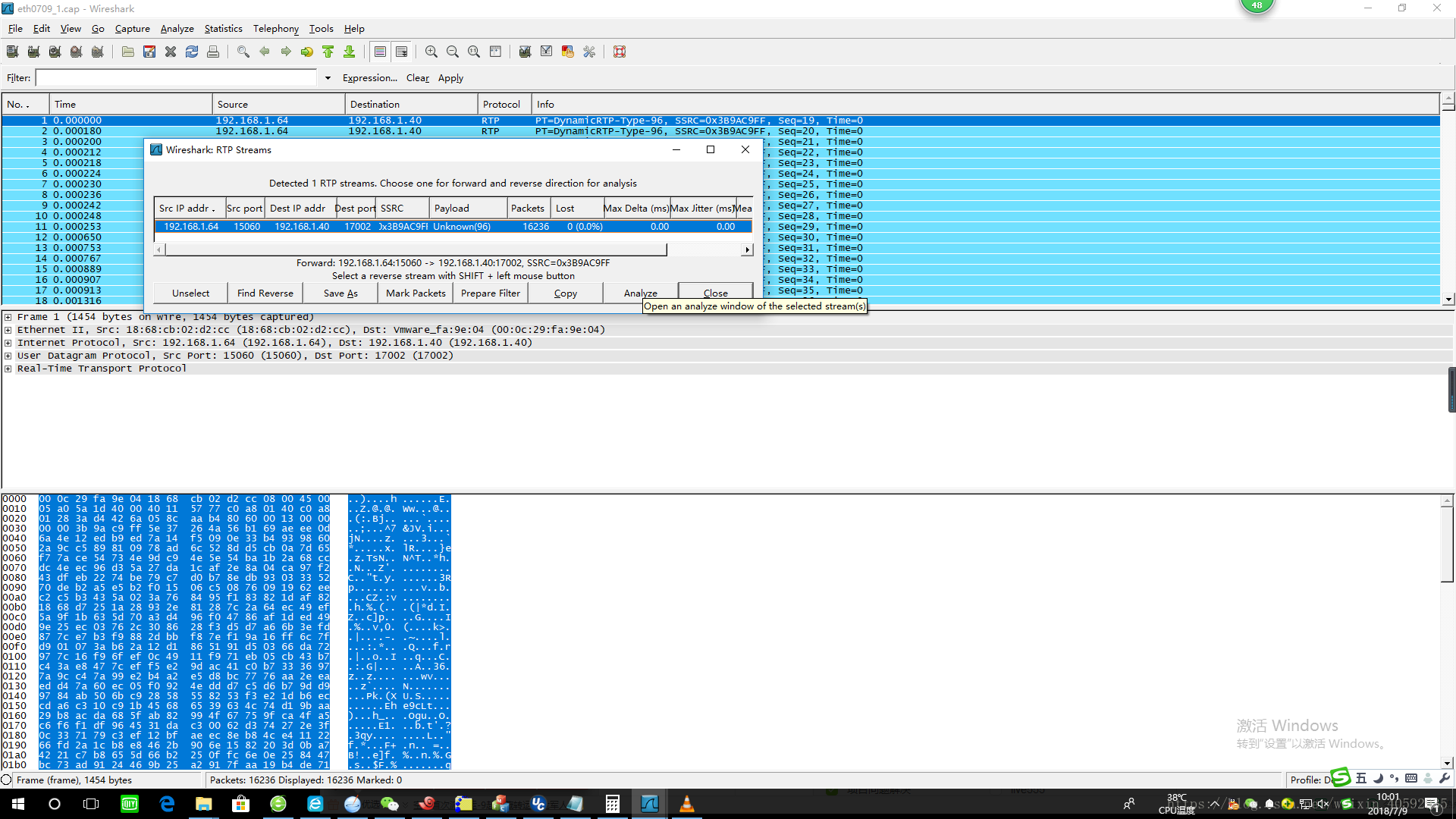Open the Filter history dropdown arrow

pyautogui.click(x=328, y=78)
